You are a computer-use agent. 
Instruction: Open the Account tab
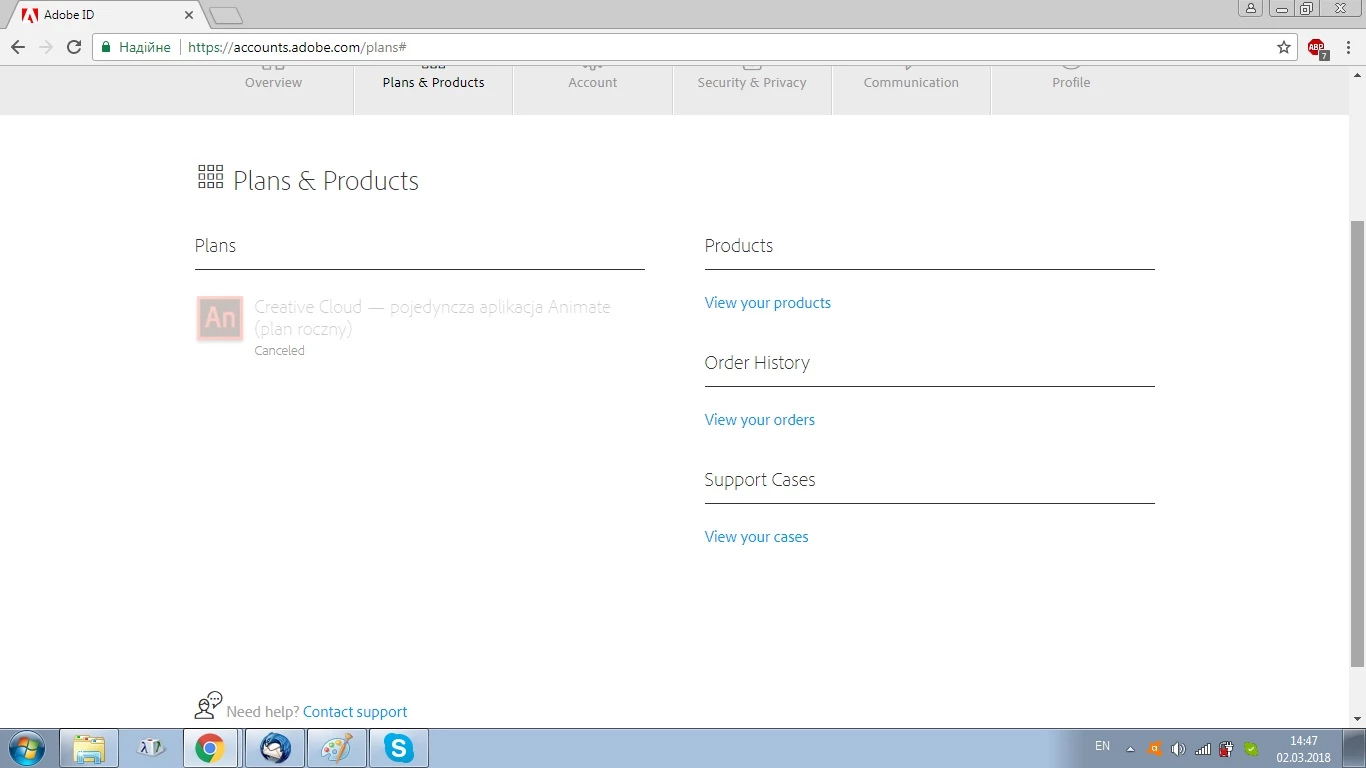pyautogui.click(x=593, y=82)
